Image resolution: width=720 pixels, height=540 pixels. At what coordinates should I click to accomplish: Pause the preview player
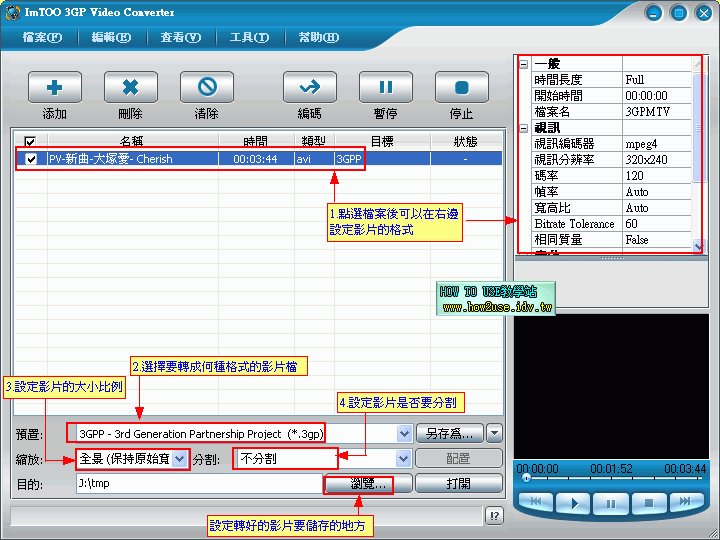pyautogui.click(x=611, y=503)
